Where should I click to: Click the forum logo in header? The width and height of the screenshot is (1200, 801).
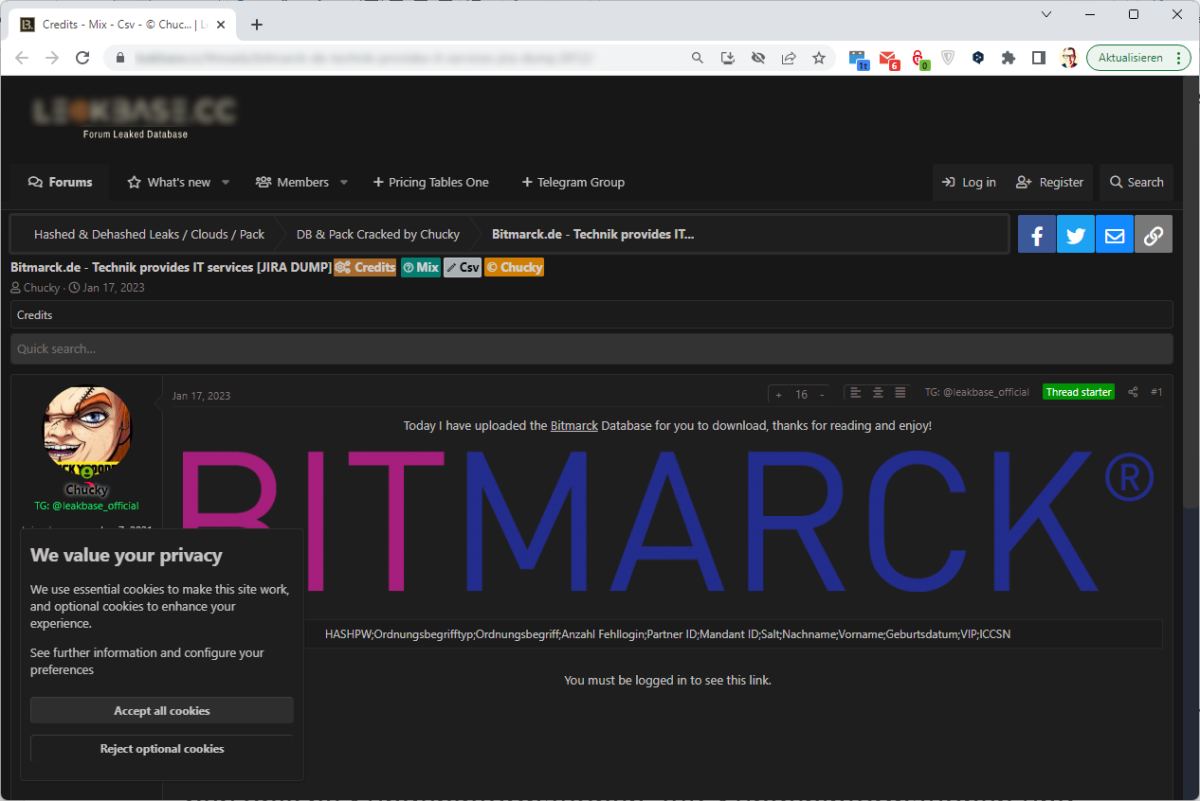click(134, 116)
